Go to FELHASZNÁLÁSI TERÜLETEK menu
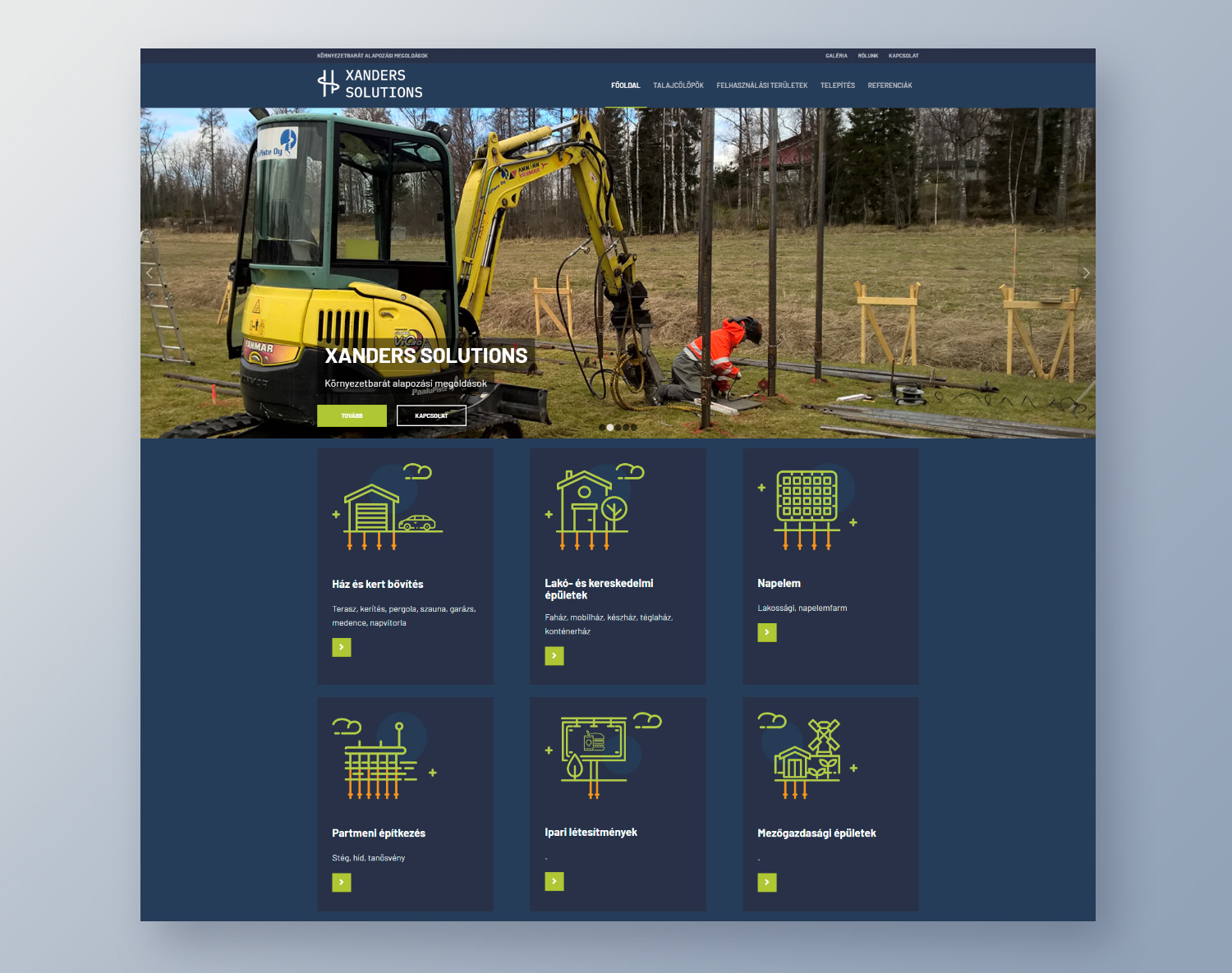 [x=762, y=85]
